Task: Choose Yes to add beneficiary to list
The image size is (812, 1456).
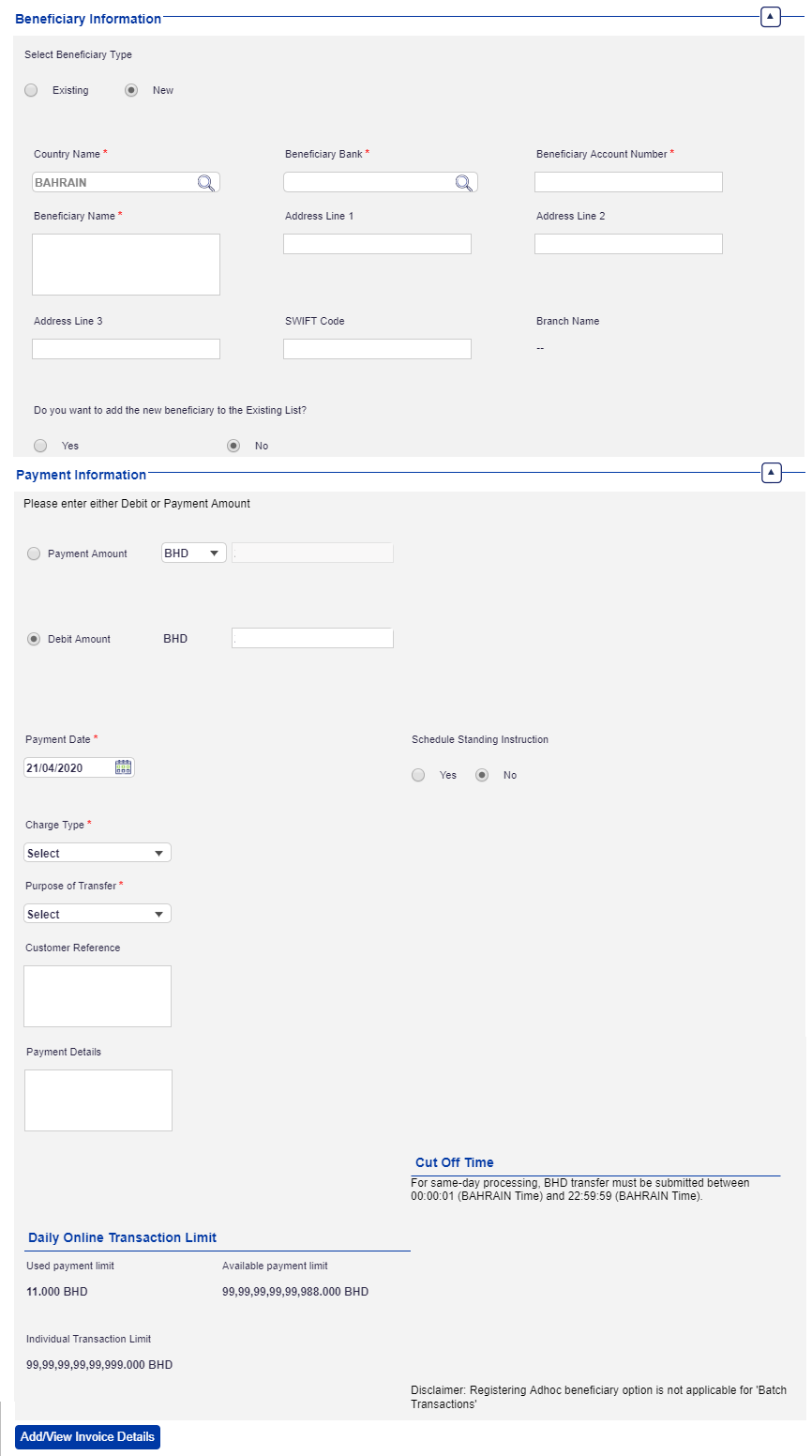Action: pyautogui.click(x=40, y=446)
